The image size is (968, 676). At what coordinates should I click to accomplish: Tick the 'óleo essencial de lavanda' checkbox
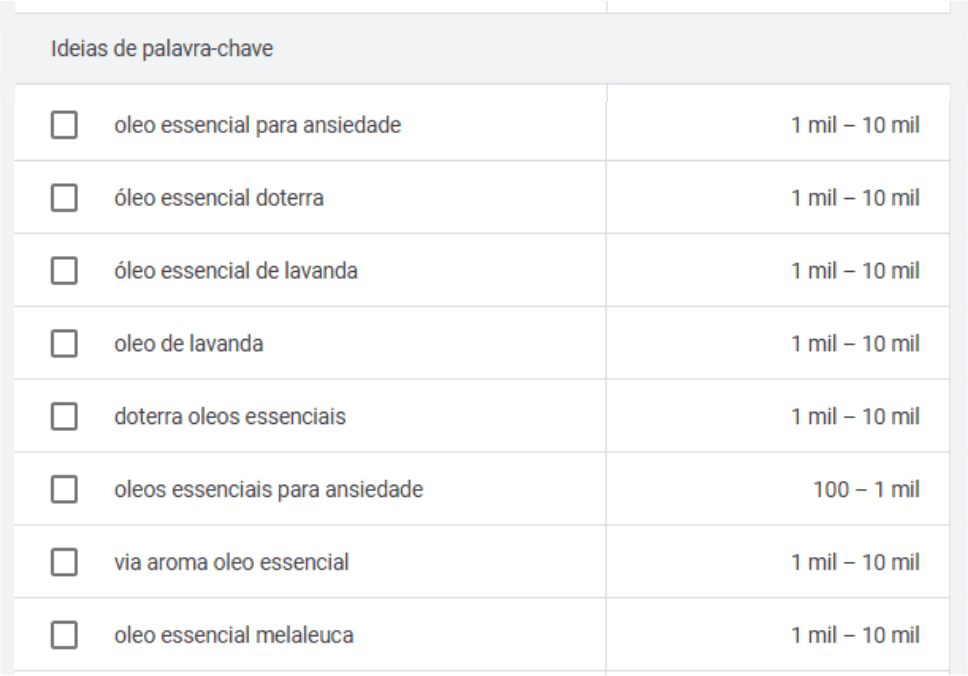pyautogui.click(x=64, y=271)
